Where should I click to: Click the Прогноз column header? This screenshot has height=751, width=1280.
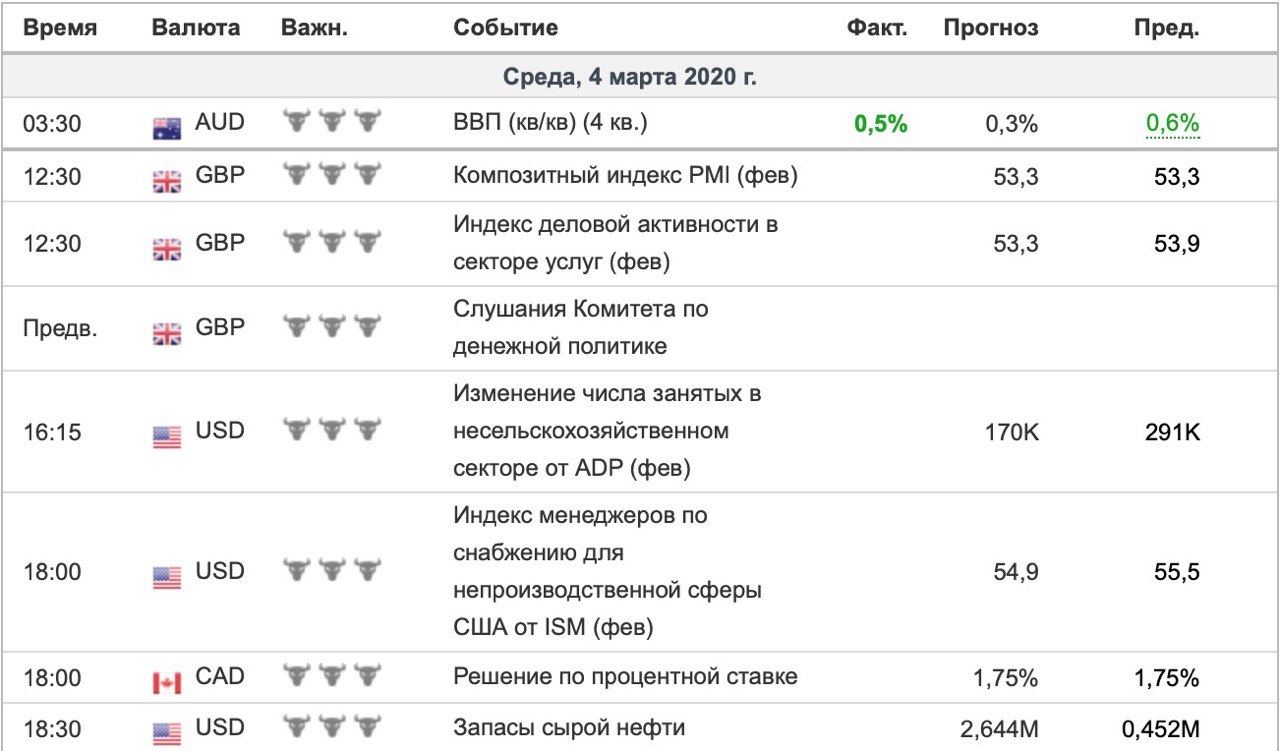coord(991,28)
